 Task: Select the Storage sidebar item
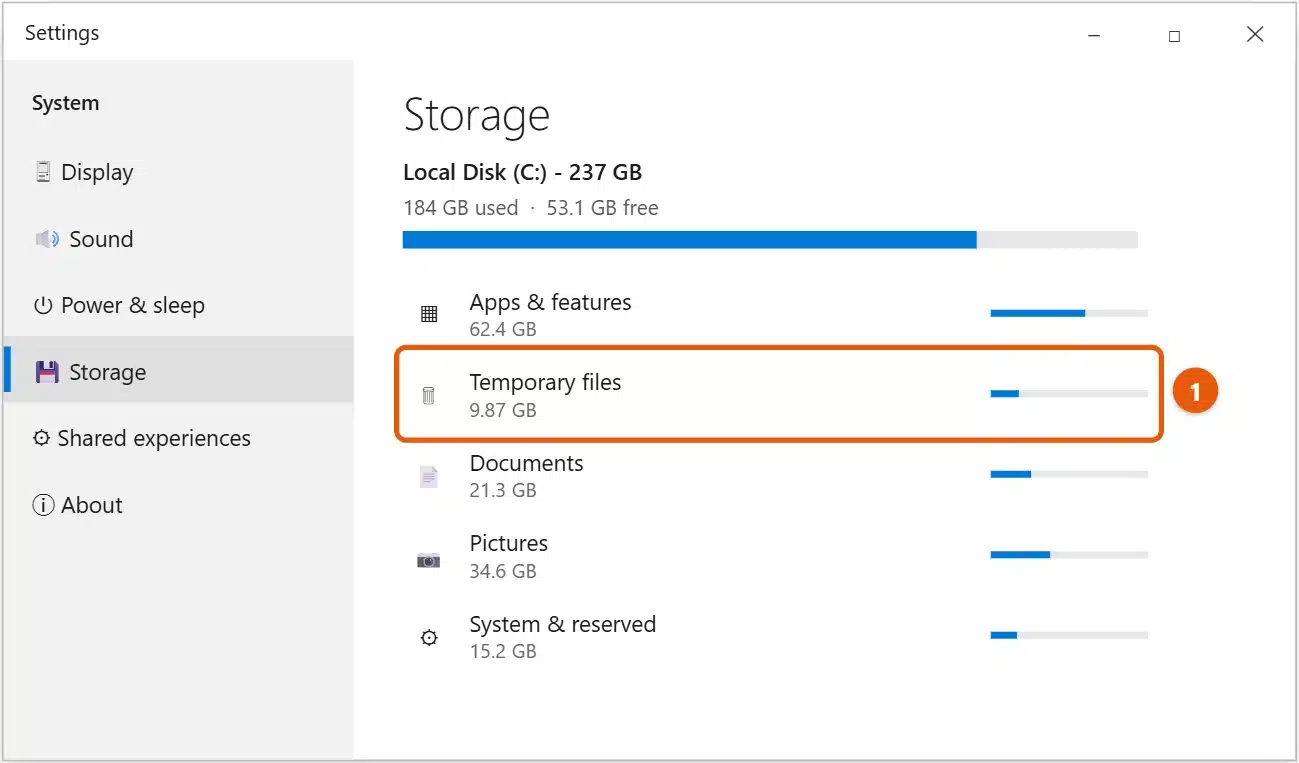click(x=178, y=370)
